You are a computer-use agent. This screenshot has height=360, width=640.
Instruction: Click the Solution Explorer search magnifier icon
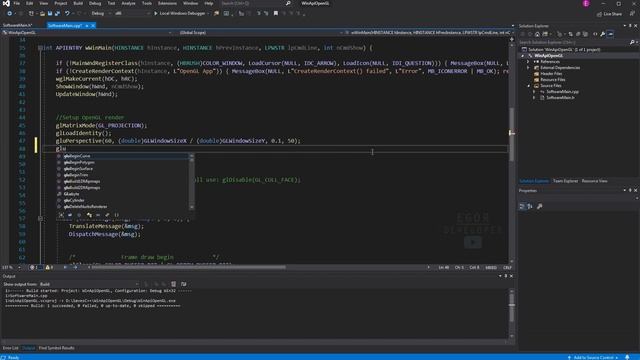point(632,42)
